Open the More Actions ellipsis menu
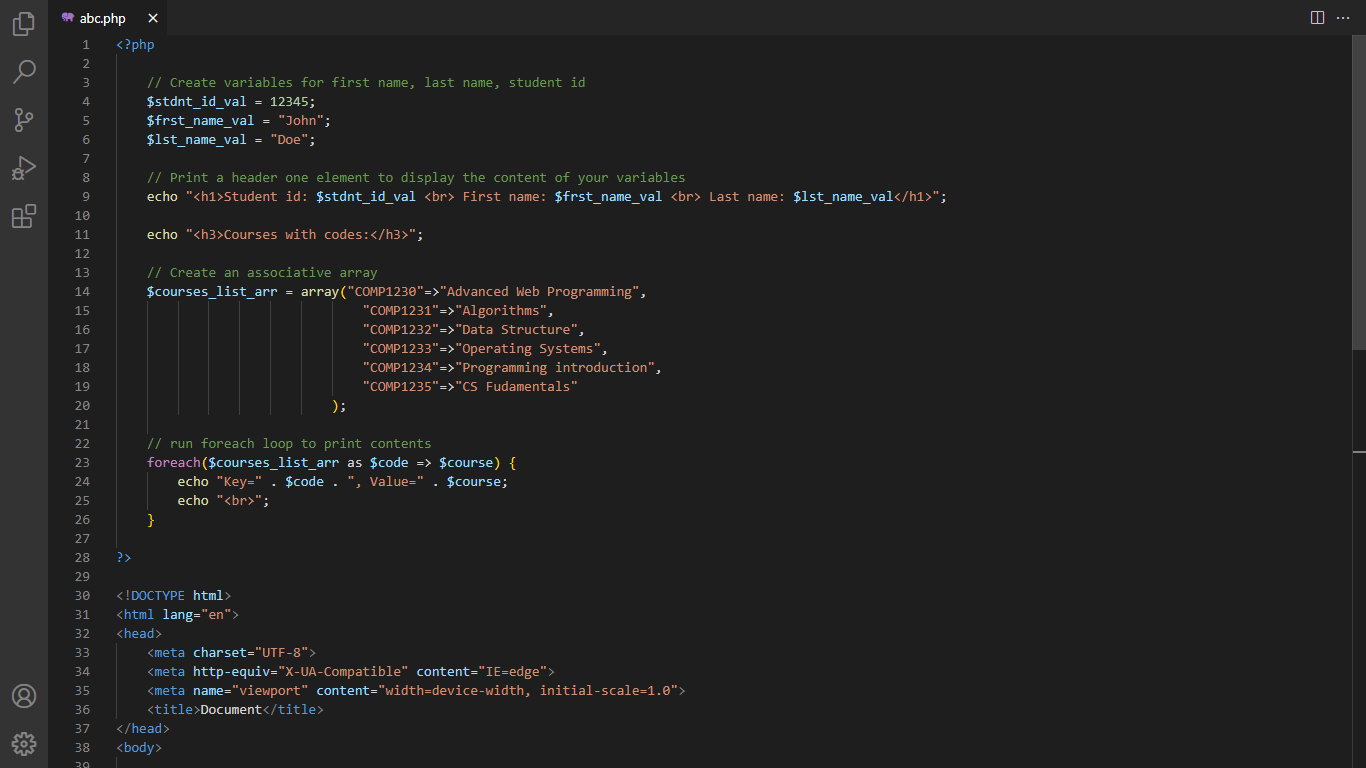The image size is (1366, 768). coord(1343,18)
